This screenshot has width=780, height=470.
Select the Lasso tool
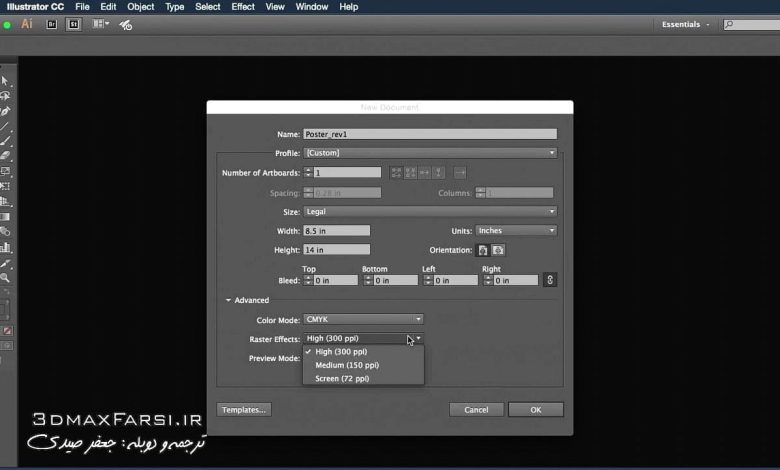coord(5,96)
